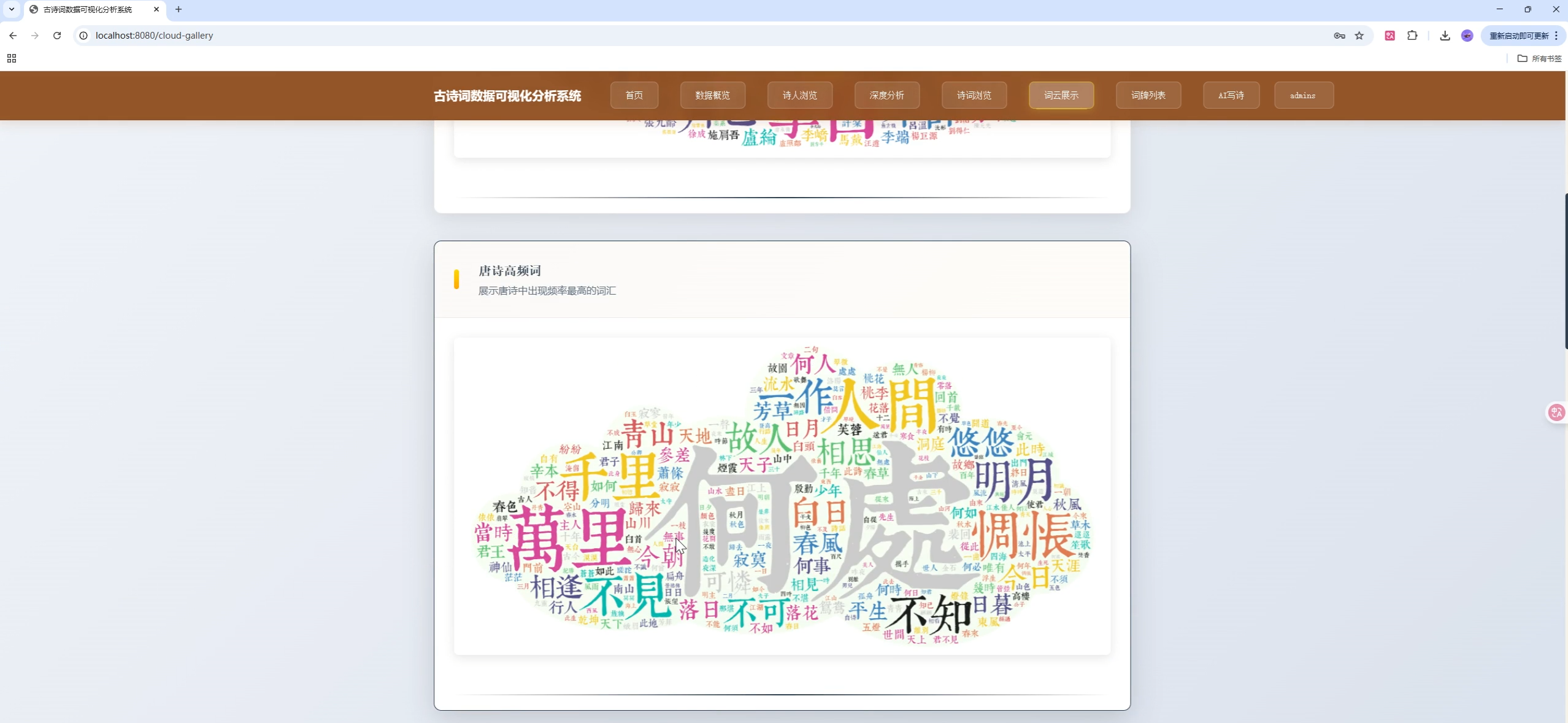The image size is (1568, 723).
Task: Click the orange word 千里 in word cloud
Action: pos(610,476)
